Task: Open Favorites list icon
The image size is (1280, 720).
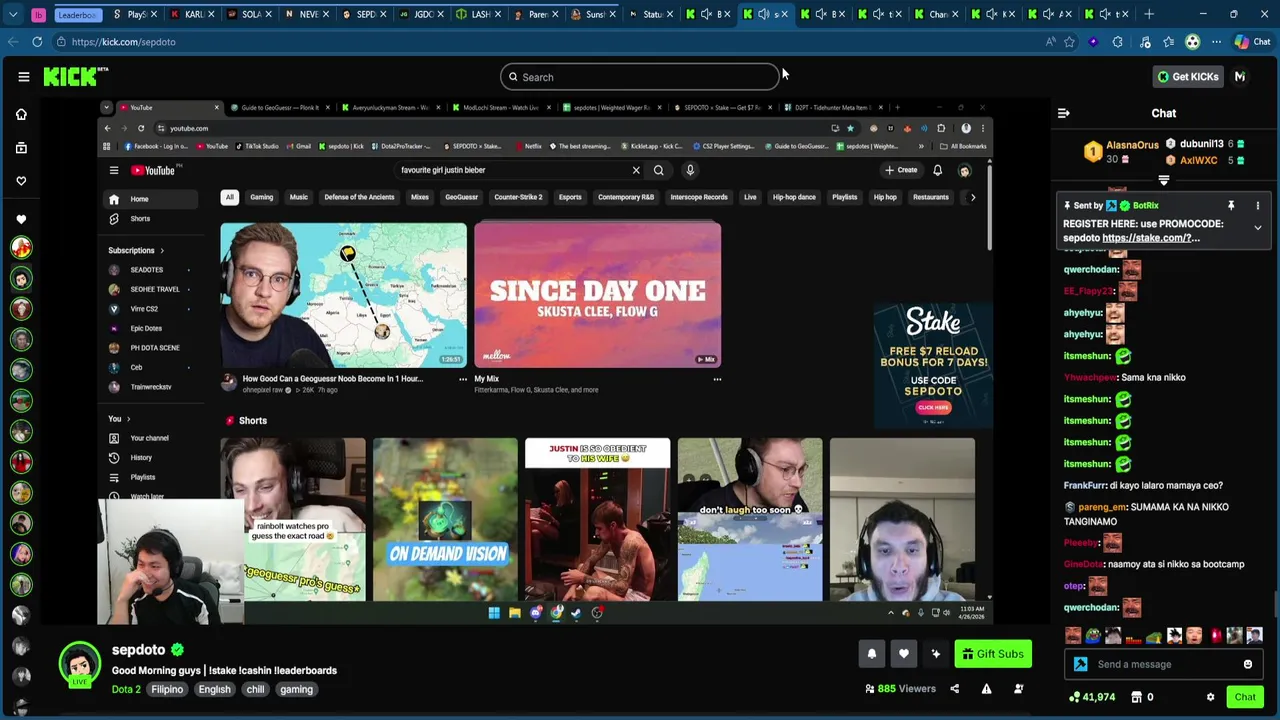Action: coord(1168,42)
